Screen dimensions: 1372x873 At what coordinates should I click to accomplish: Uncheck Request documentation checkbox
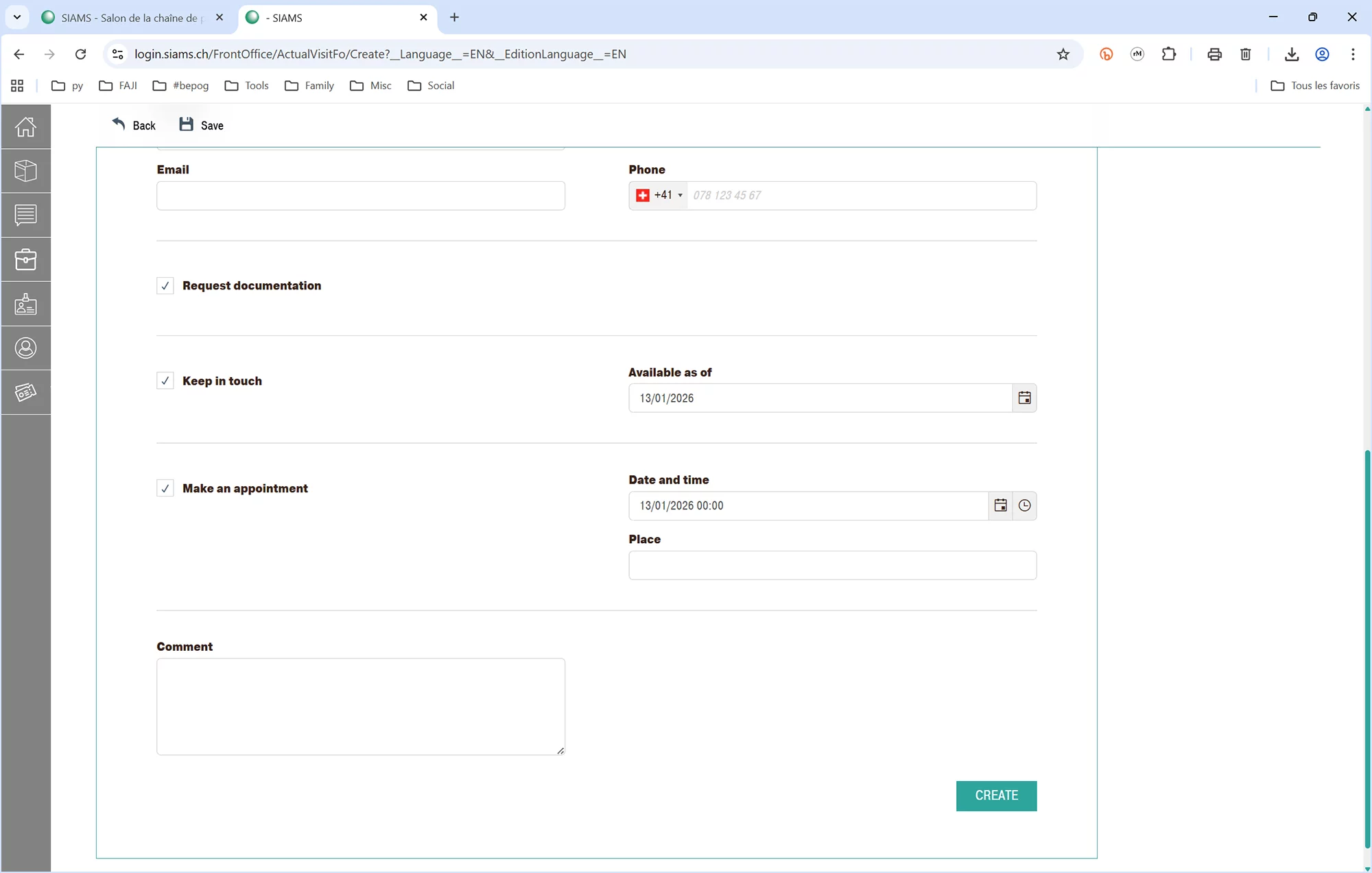(165, 286)
